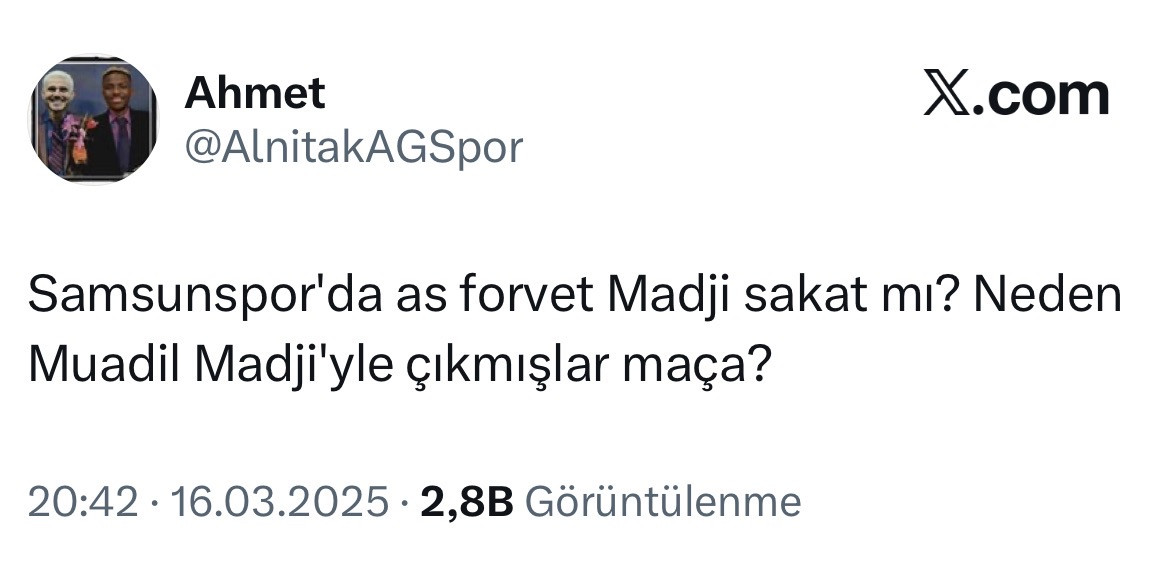Click the 20:42 post time
Screen dimensions: 1170x563
[x=82, y=501]
